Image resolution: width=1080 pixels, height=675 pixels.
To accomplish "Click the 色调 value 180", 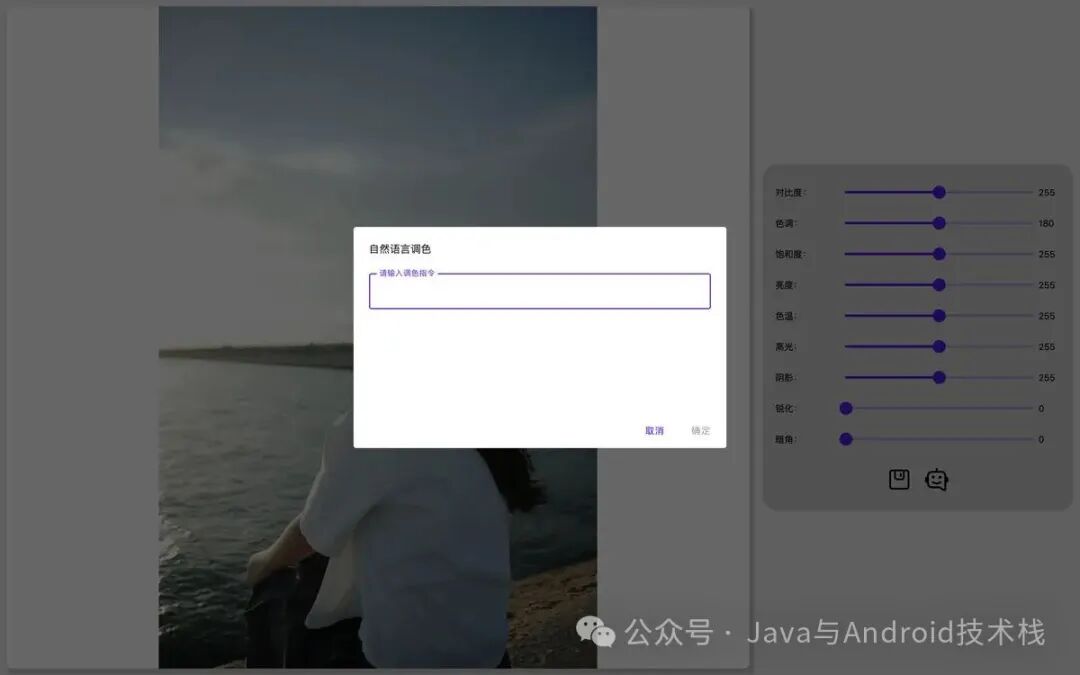I will [x=1046, y=223].
